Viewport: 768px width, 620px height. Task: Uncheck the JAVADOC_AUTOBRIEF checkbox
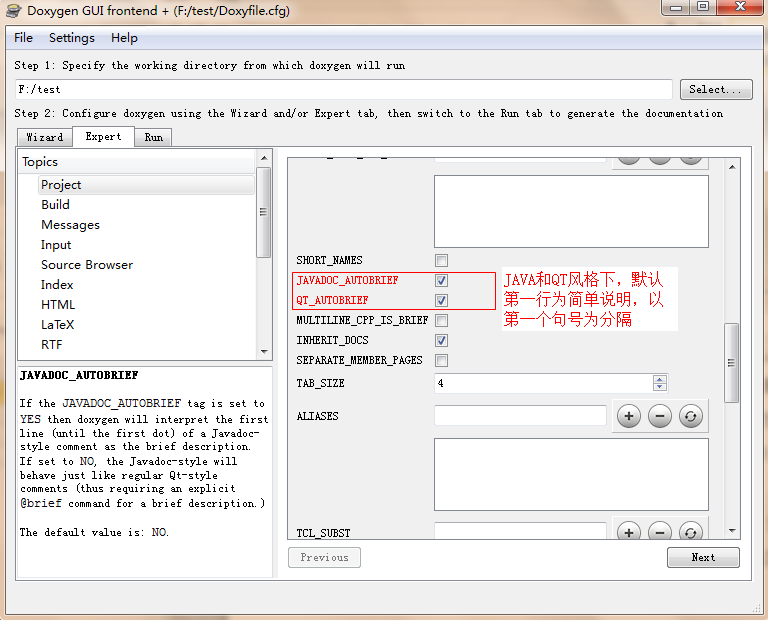point(441,281)
